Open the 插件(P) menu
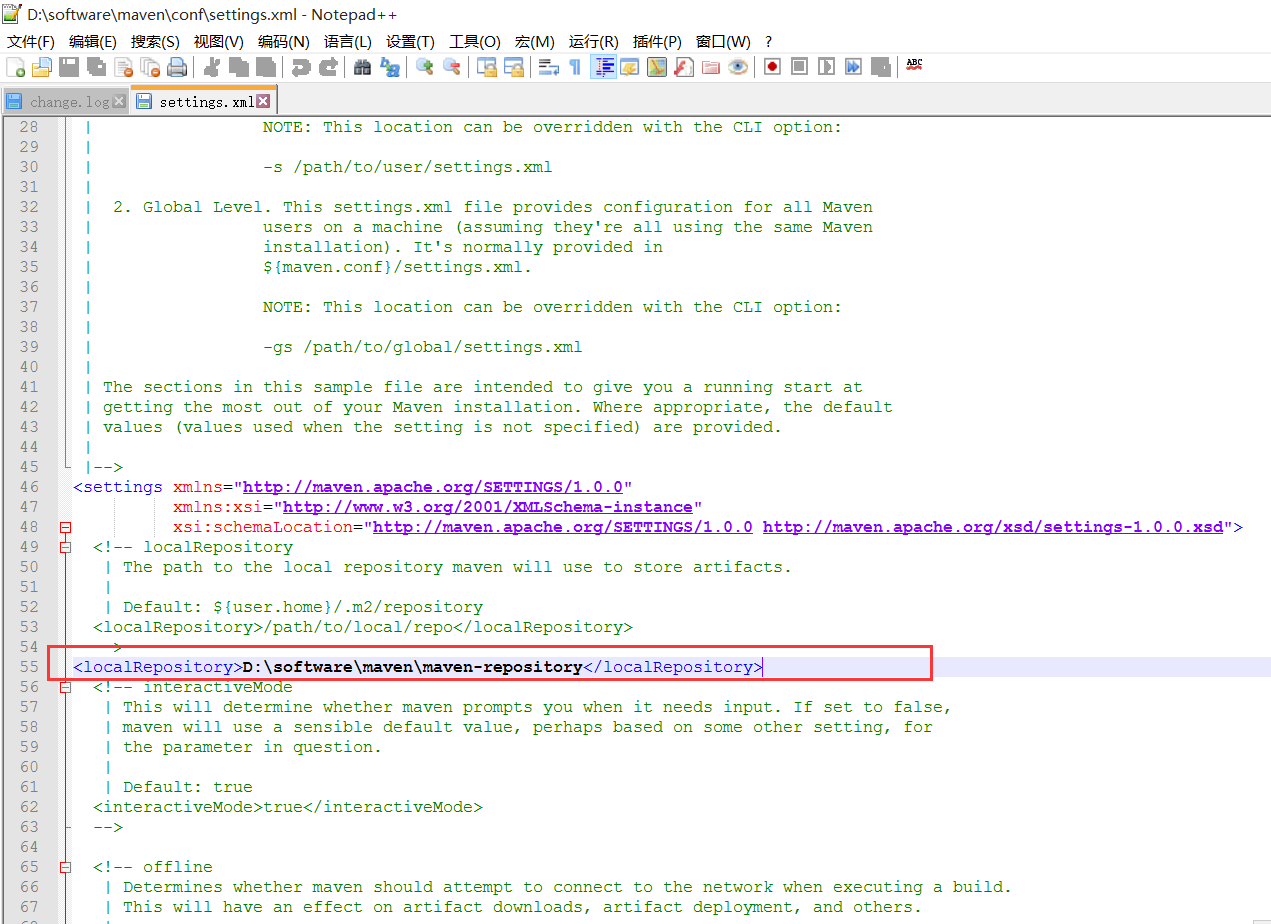Screen dimensions: 1271x924 pyautogui.click(x=657, y=41)
